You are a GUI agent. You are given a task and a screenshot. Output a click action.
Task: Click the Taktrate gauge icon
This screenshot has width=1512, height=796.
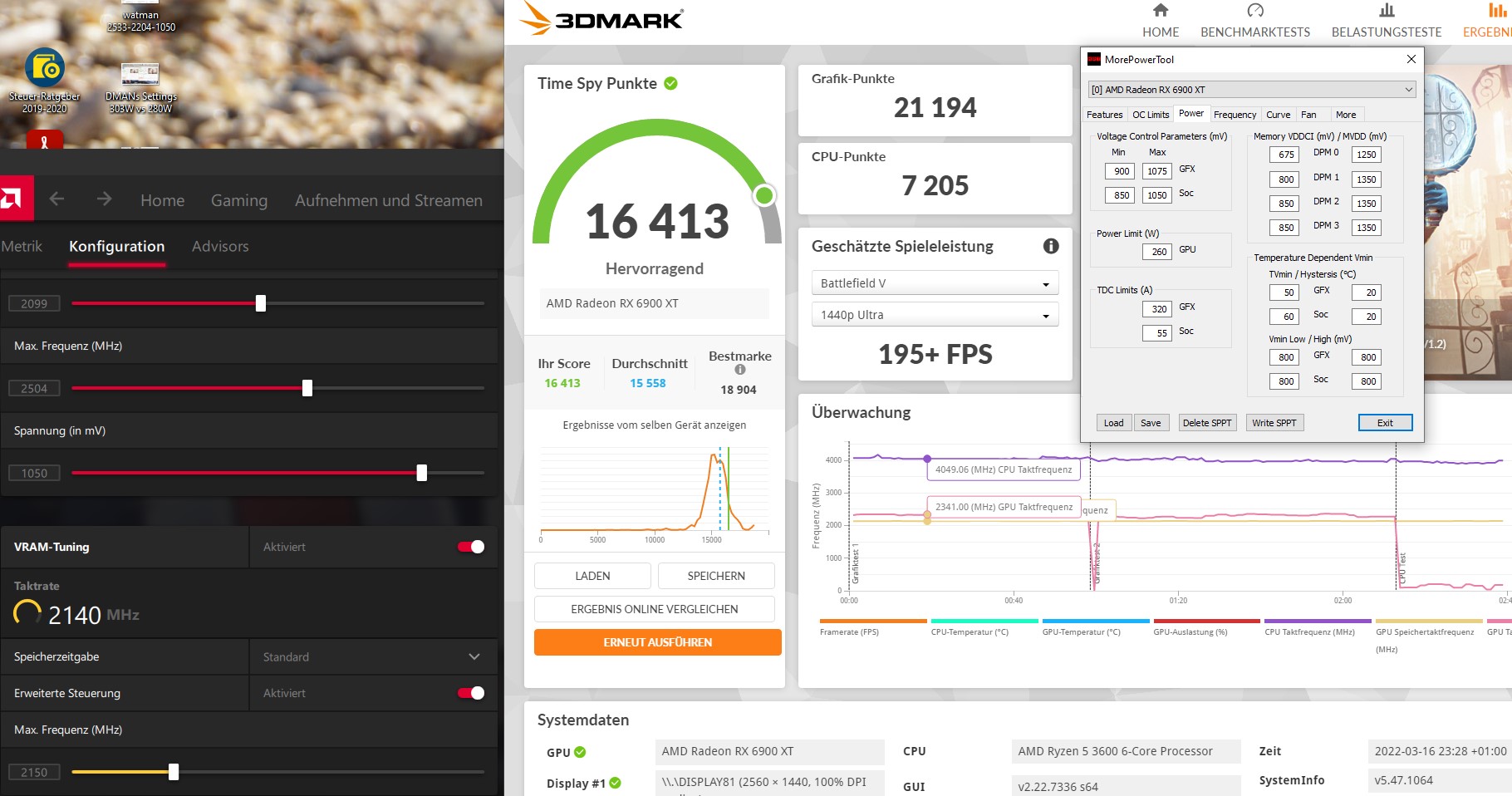[x=27, y=613]
